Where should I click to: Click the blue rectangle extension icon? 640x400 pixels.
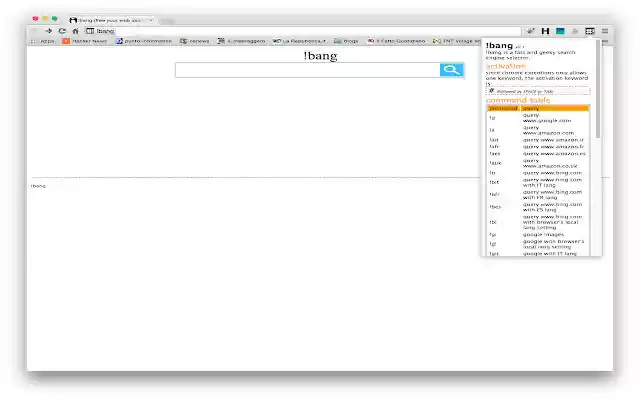[560, 31]
